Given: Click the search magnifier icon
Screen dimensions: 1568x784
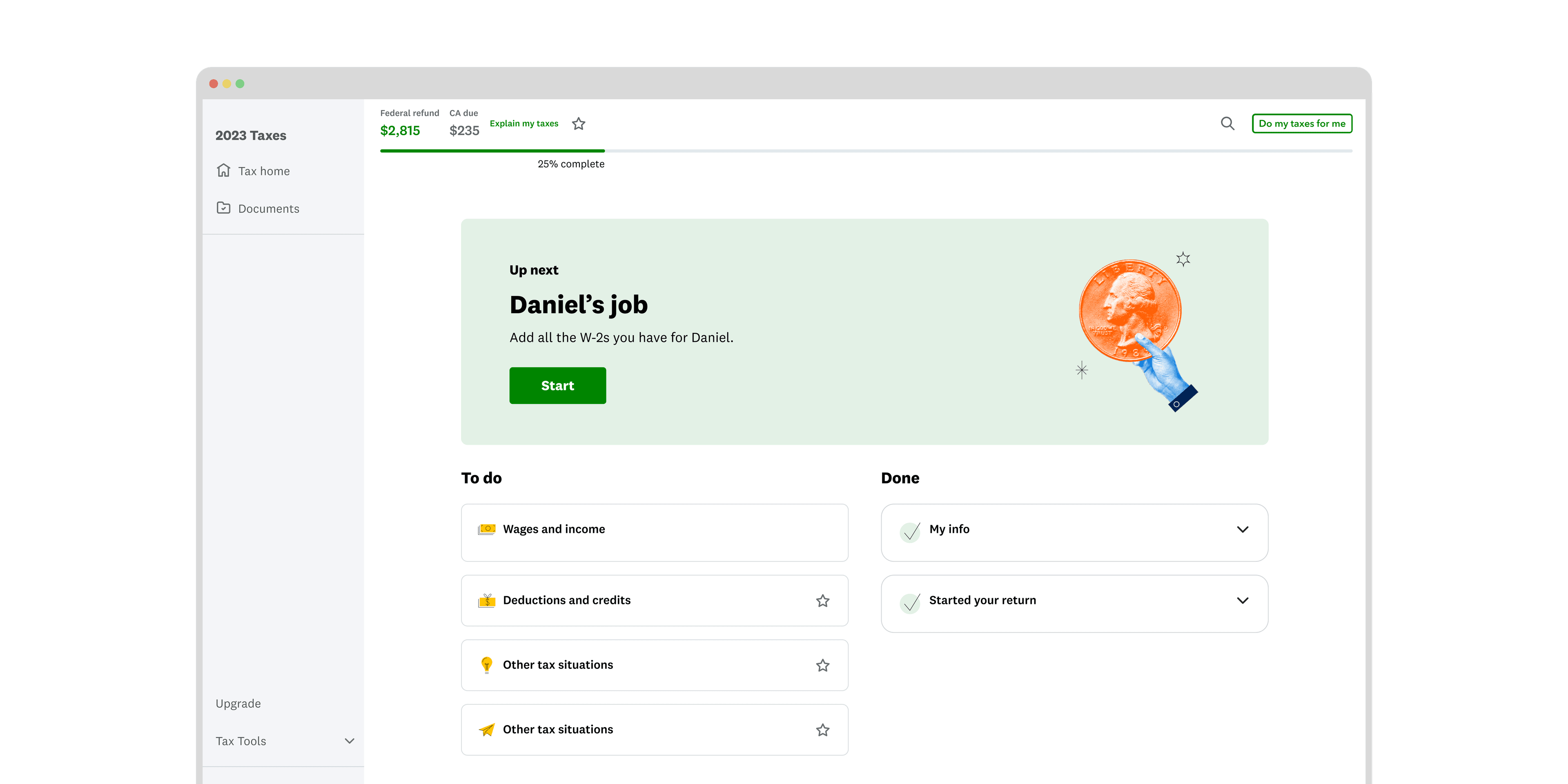Looking at the screenshot, I should 1228,124.
